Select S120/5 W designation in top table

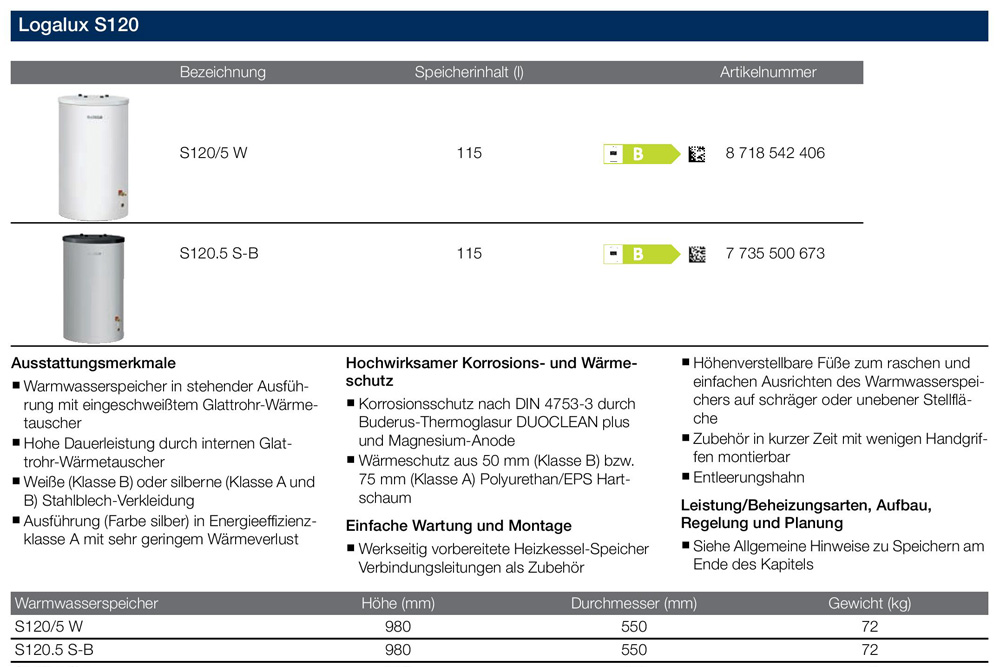213,153
